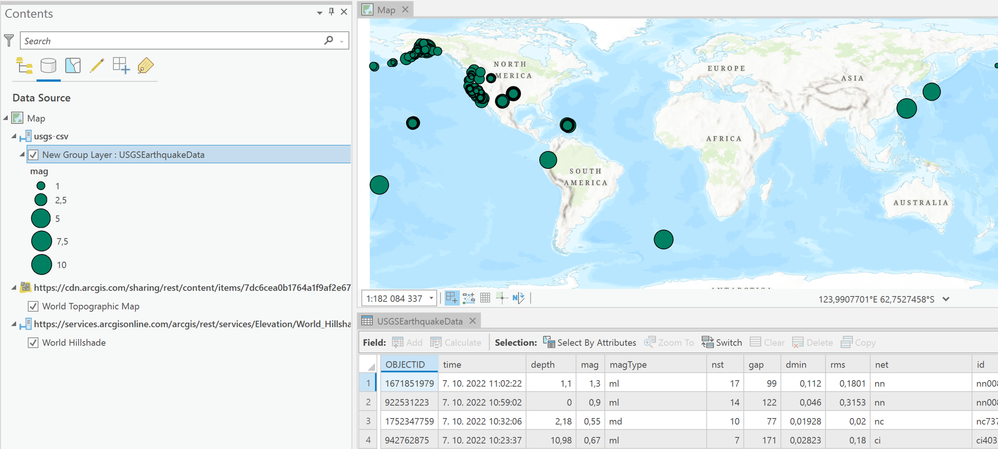Collapse the usgs-csv data source node

point(15,136)
